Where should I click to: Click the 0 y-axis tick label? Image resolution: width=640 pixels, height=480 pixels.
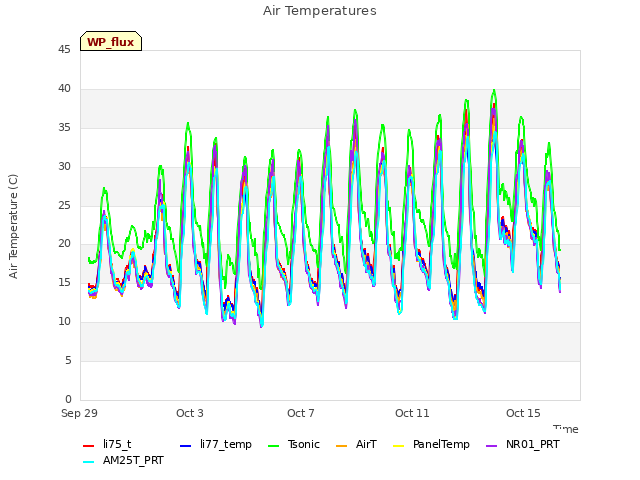[x=68, y=399]
